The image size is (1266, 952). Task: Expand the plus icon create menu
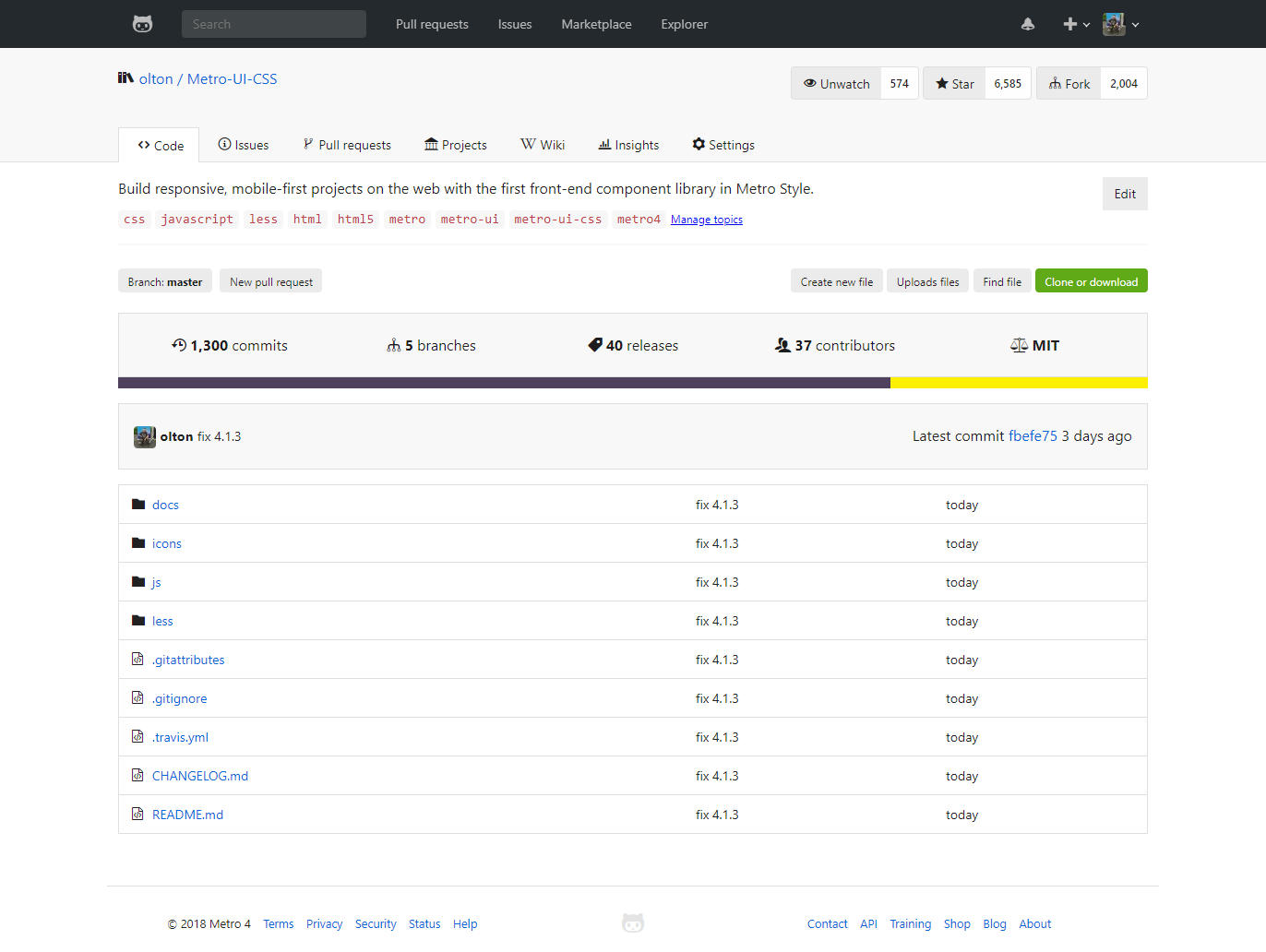1075,24
